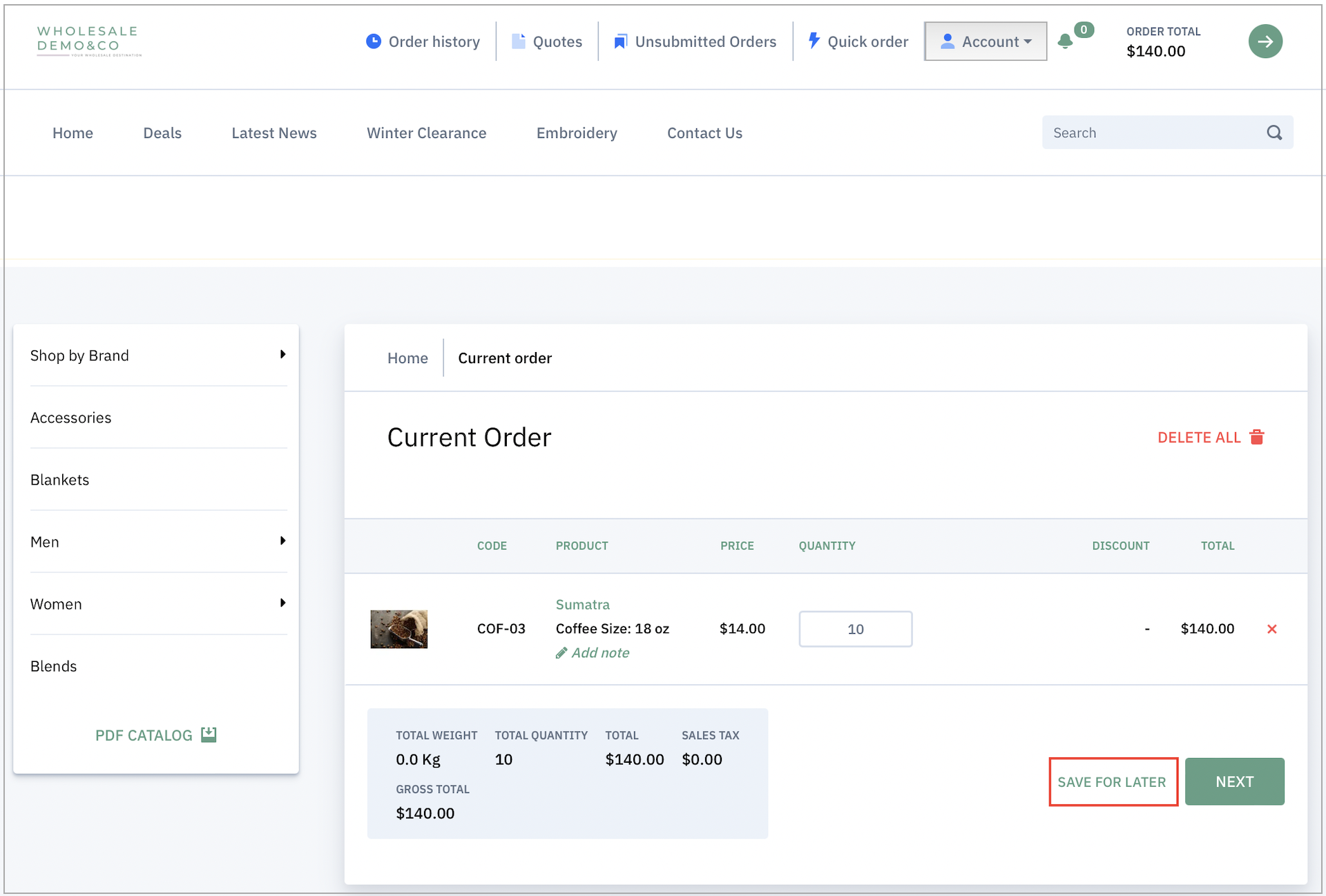
Task: Open the Account dropdown menu
Action: [x=986, y=41]
